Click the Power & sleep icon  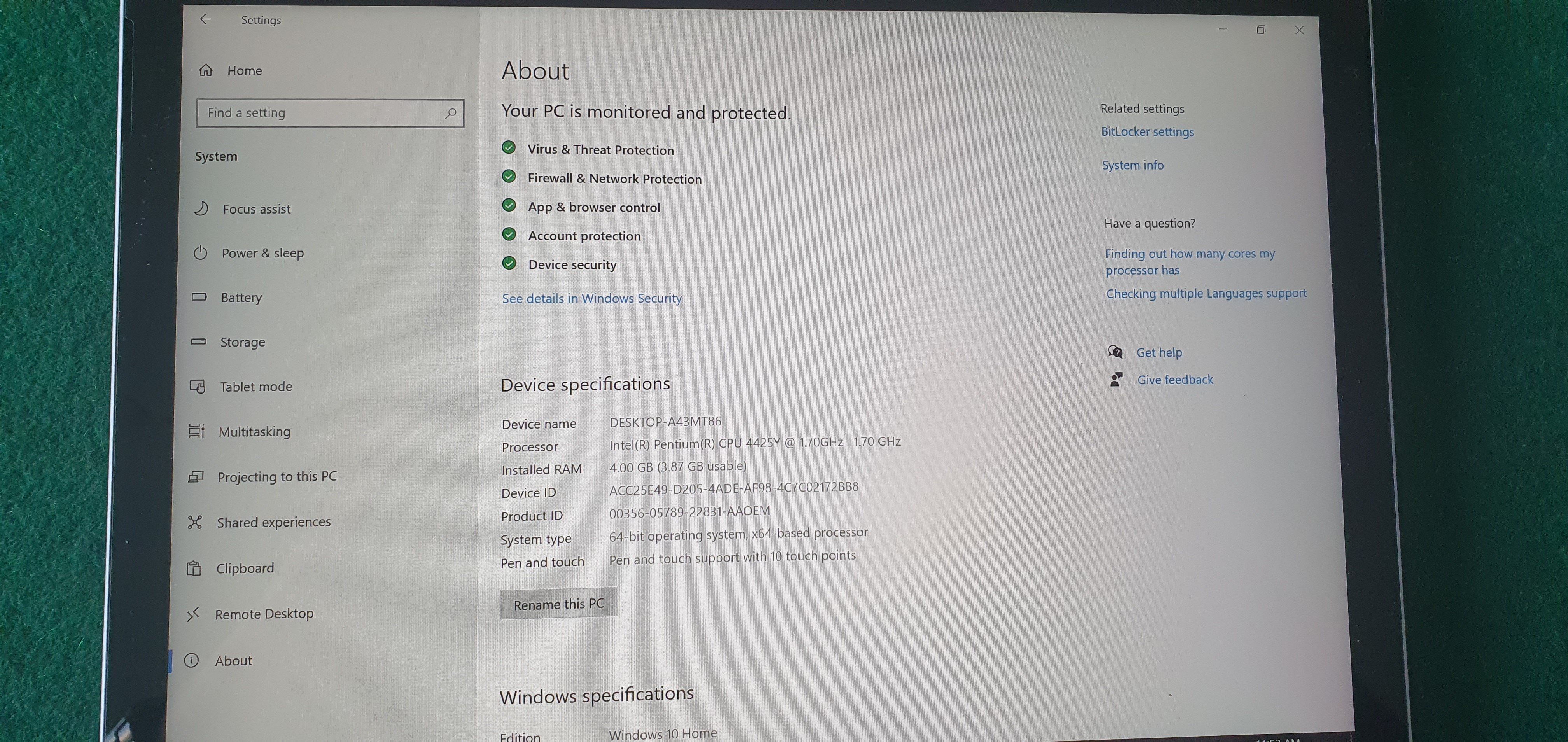(200, 253)
